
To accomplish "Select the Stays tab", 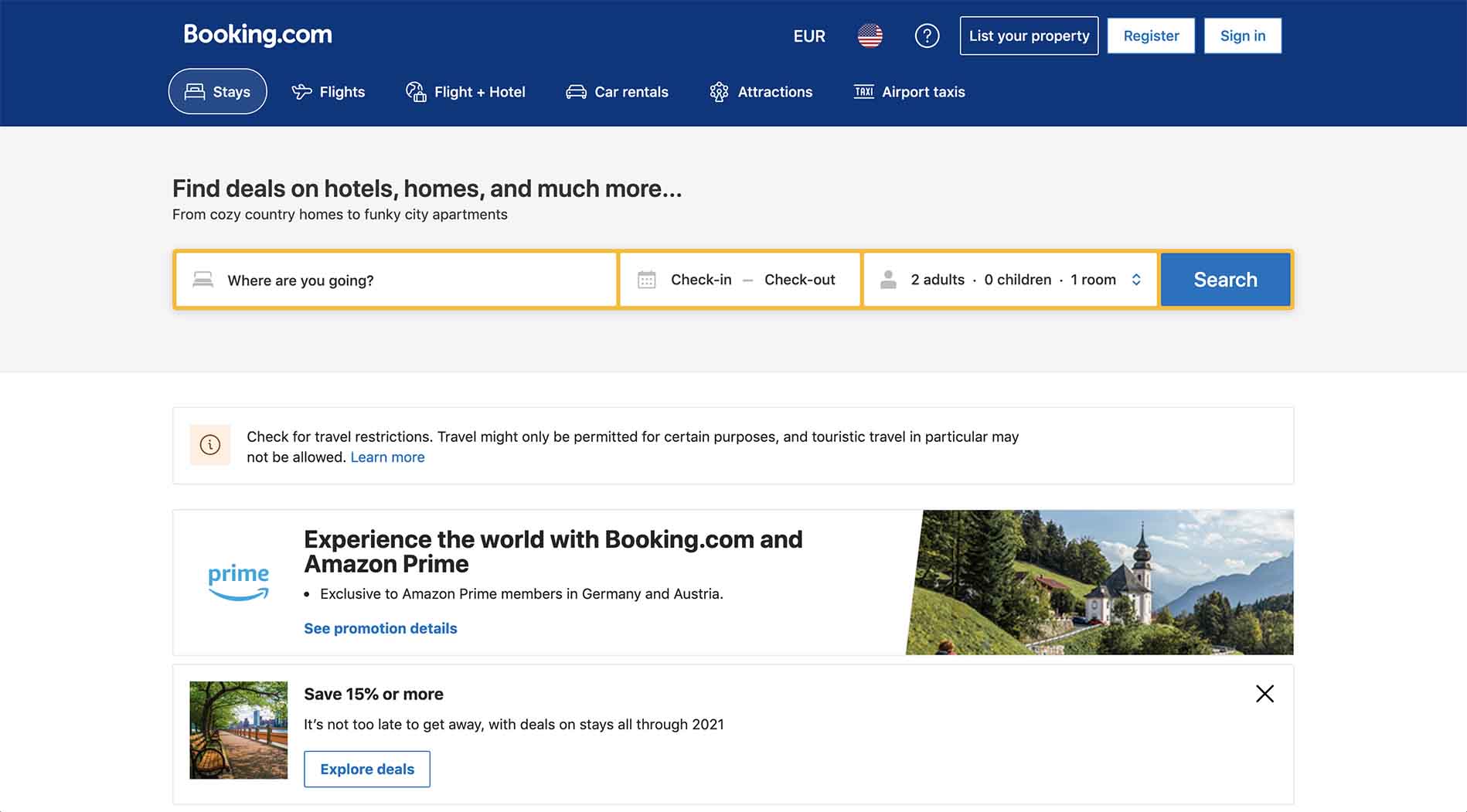I will pos(217,91).
